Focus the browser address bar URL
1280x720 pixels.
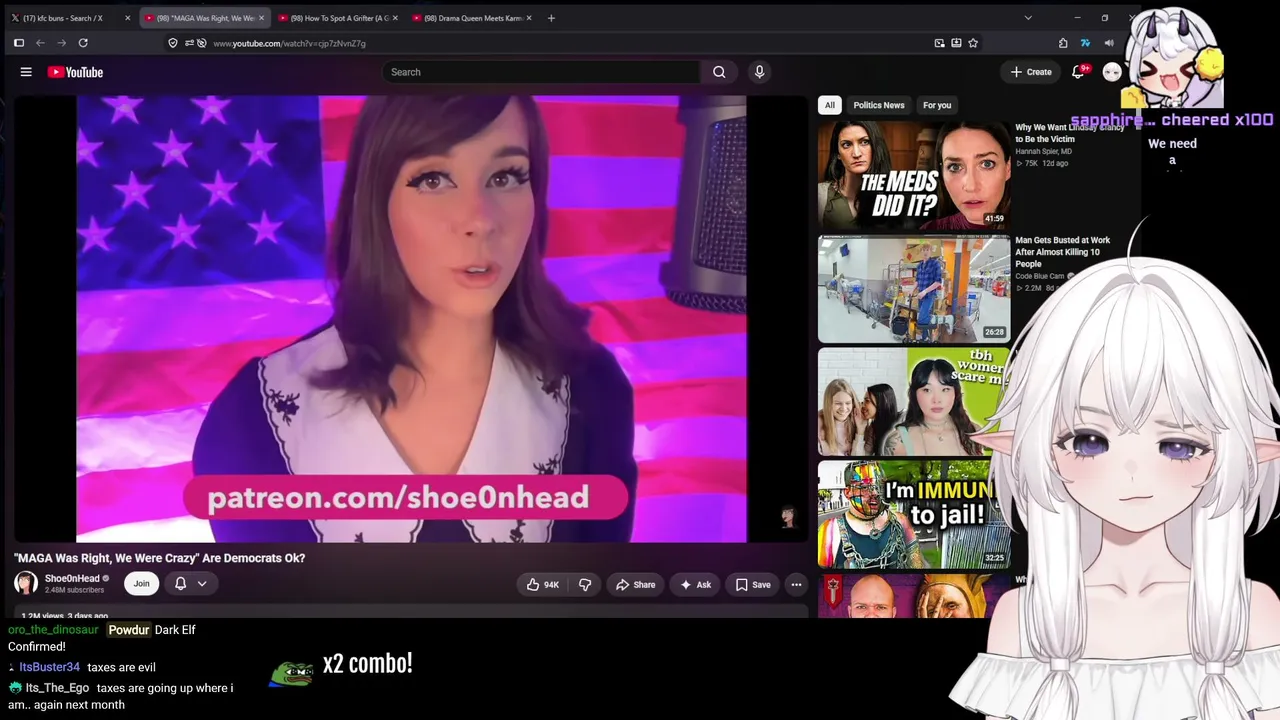(289, 43)
